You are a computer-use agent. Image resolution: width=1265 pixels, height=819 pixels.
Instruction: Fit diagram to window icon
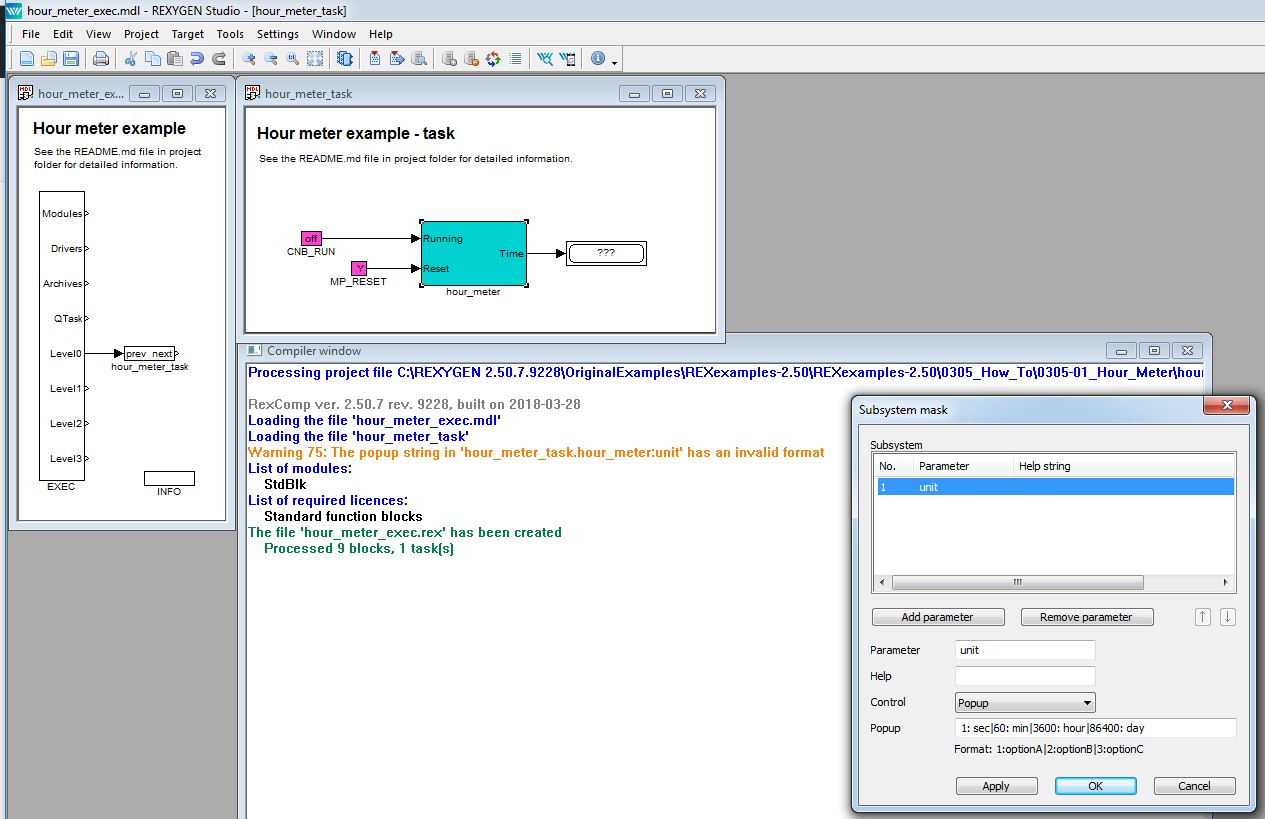click(314, 59)
